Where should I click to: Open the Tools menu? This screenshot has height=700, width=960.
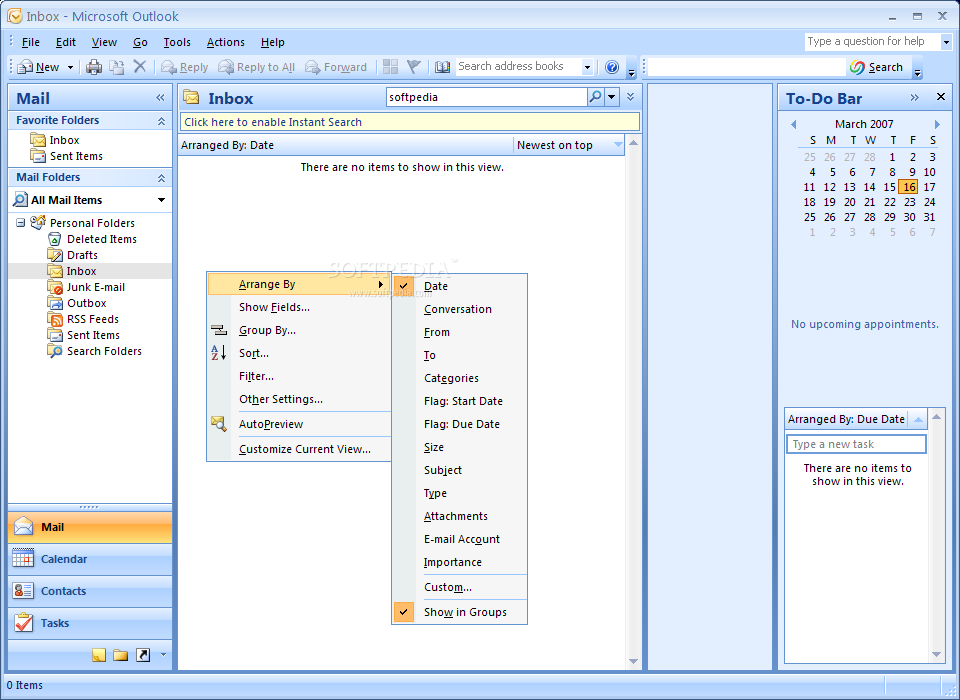coord(177,42)
